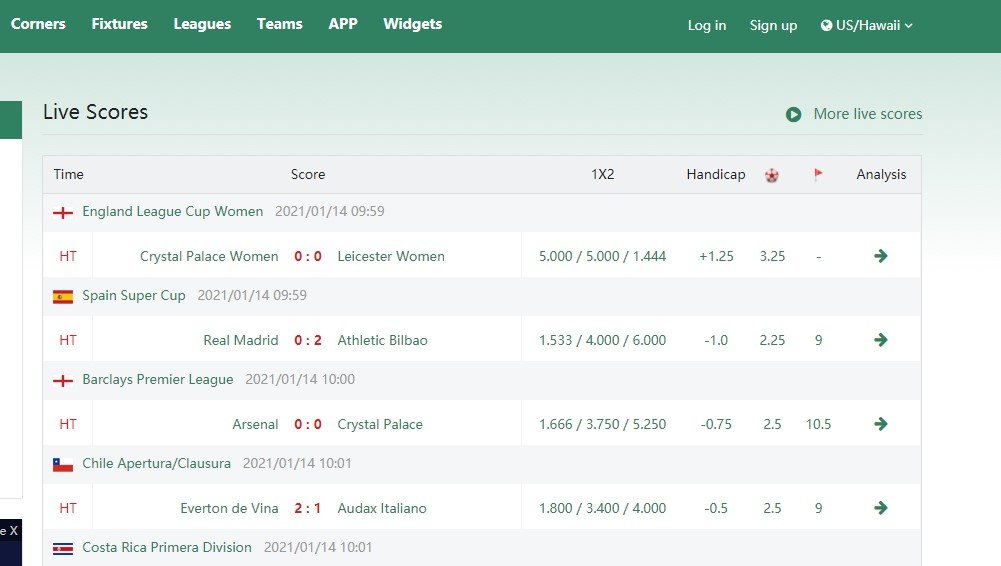Expand the US/Hawaii timezone dropdown
This screenshot has width=1001, height=566.
point(867,26)
